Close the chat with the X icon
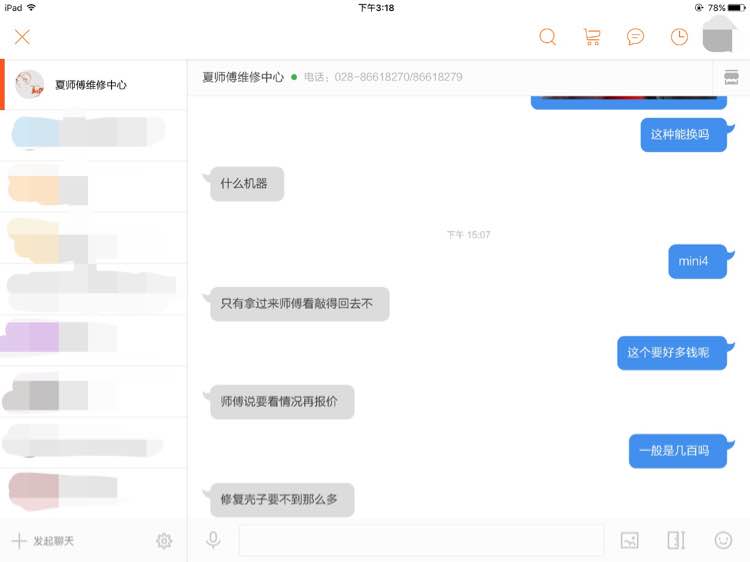 point(22,37)
